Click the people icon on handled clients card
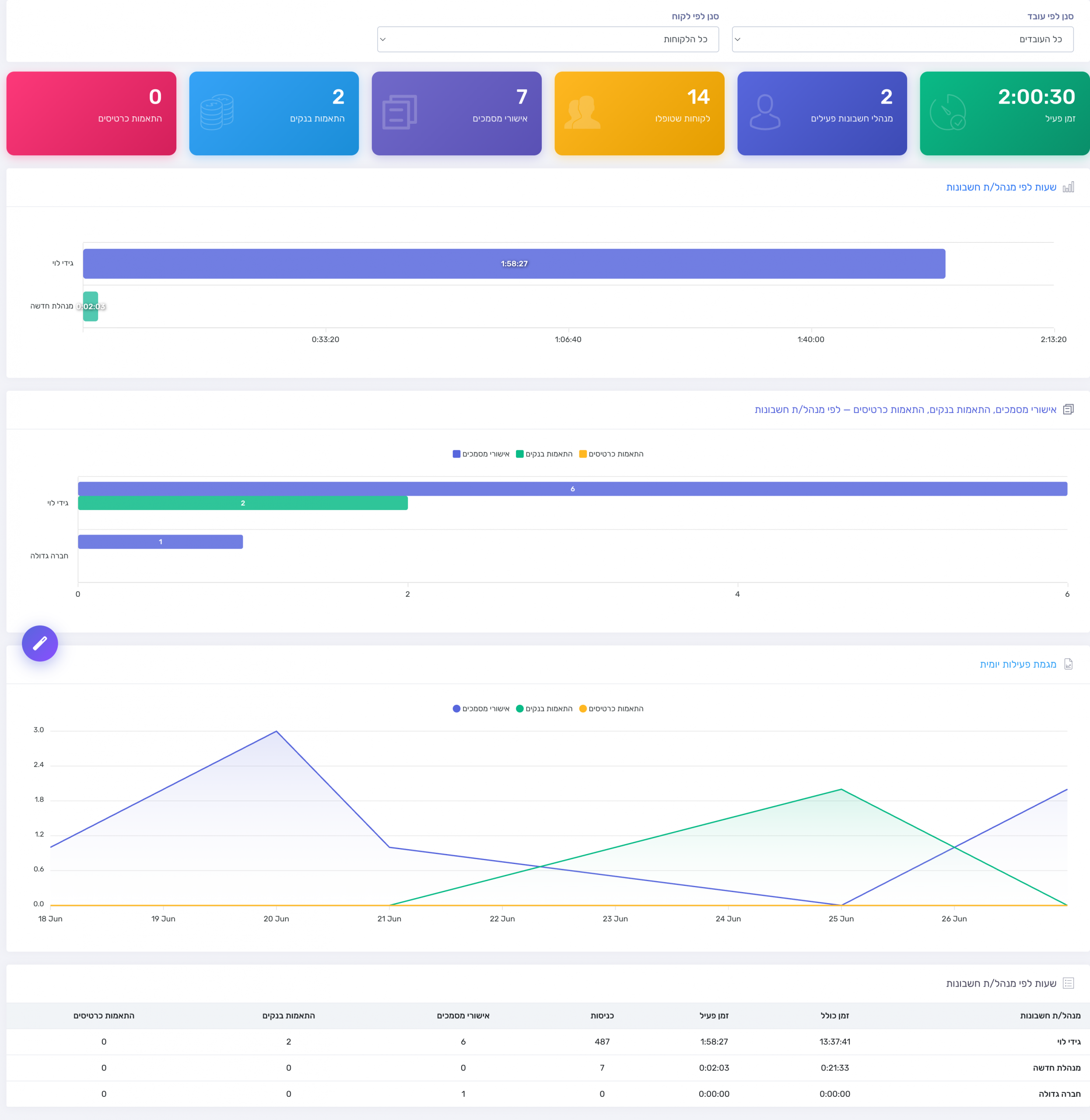Viewport: 1090px width, 1120px height. coord(582,112)
